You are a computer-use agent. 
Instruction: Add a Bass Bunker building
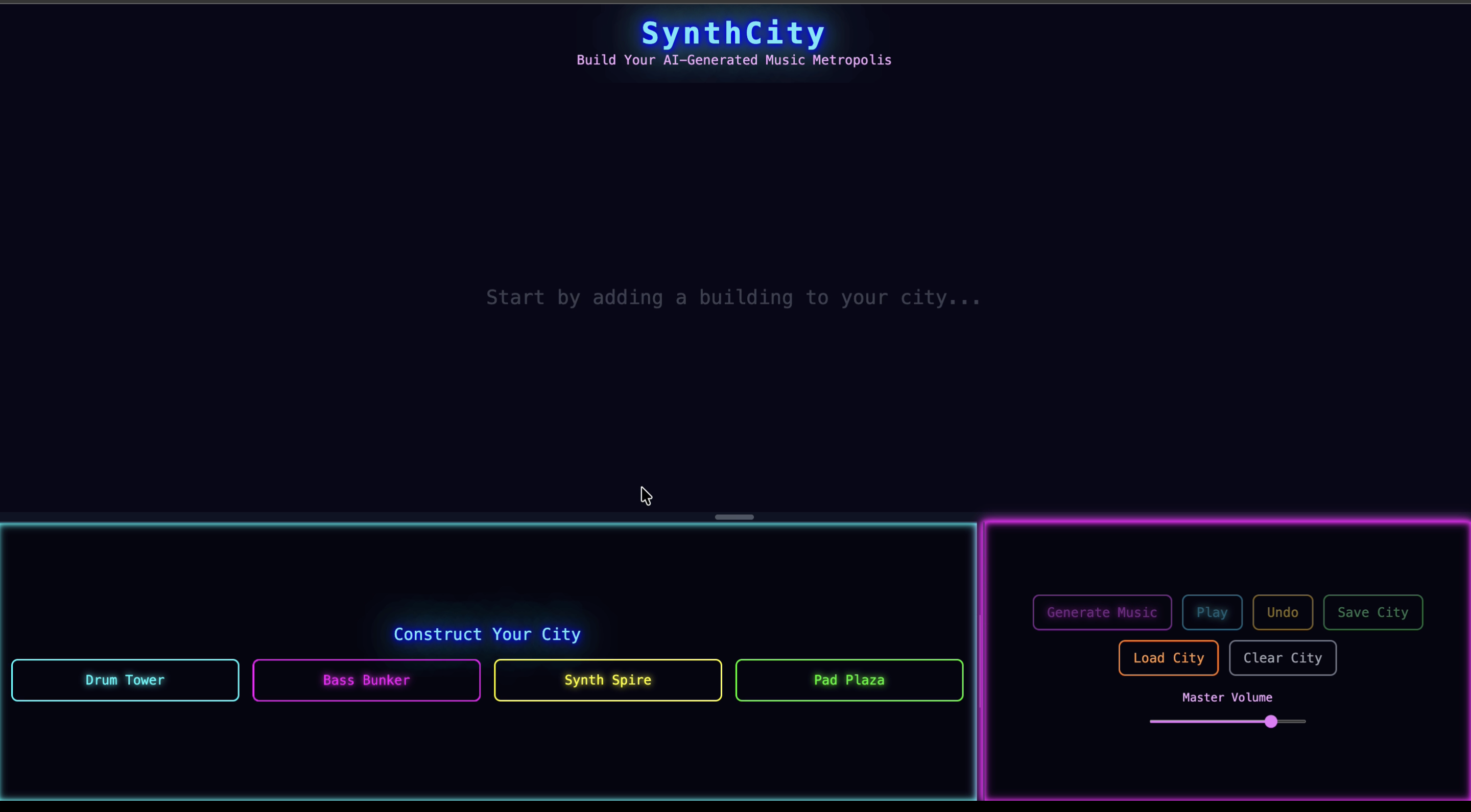click(366, 680)
